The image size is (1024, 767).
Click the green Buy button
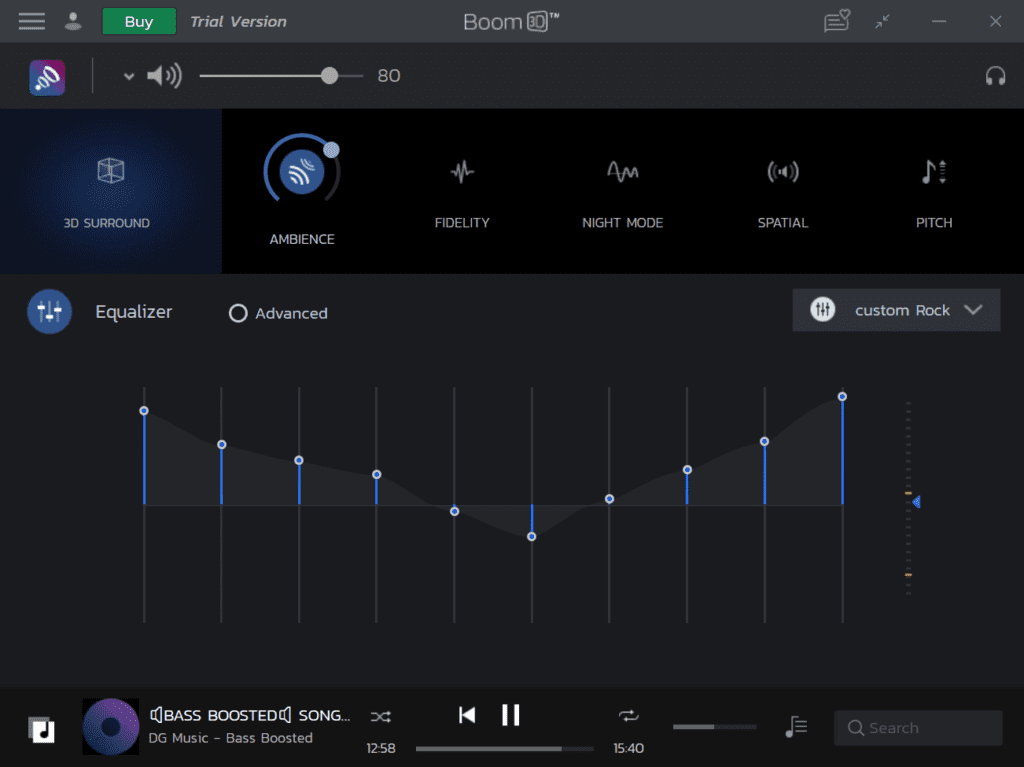point(139,22)
